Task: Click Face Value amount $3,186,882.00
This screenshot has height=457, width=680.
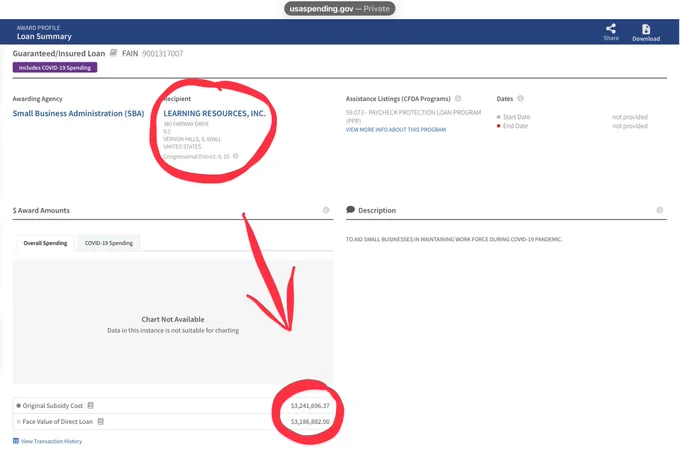Action: 310,421
